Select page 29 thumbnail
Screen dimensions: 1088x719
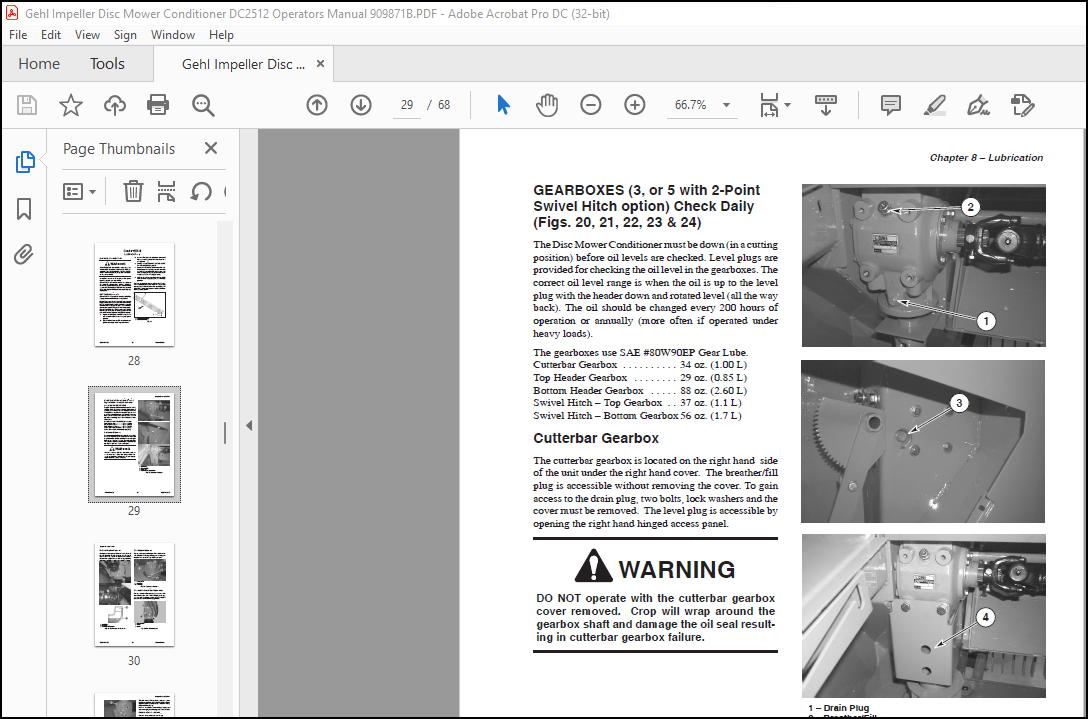pos(134,444)
